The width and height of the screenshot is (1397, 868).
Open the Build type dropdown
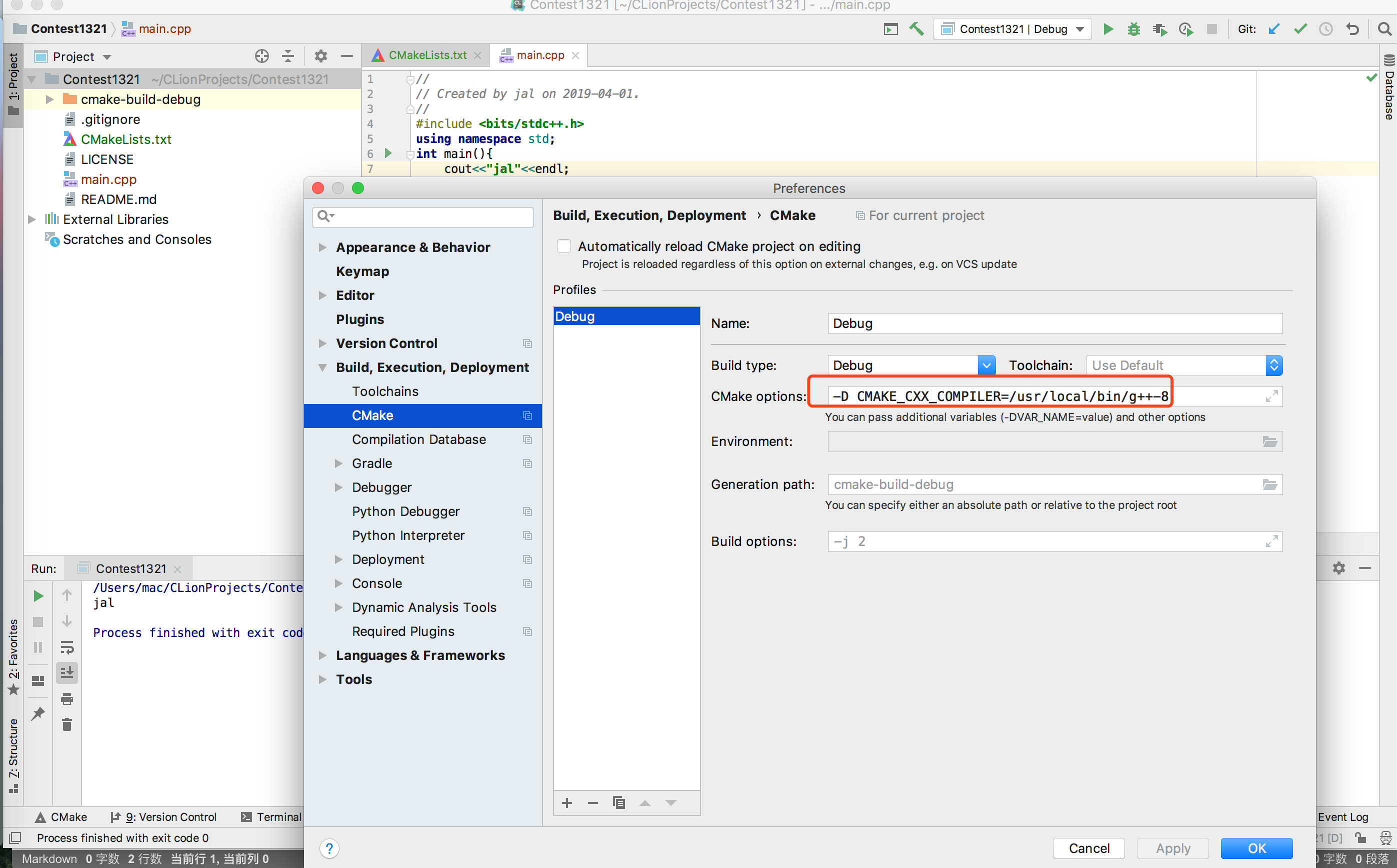tap(986, 365)
